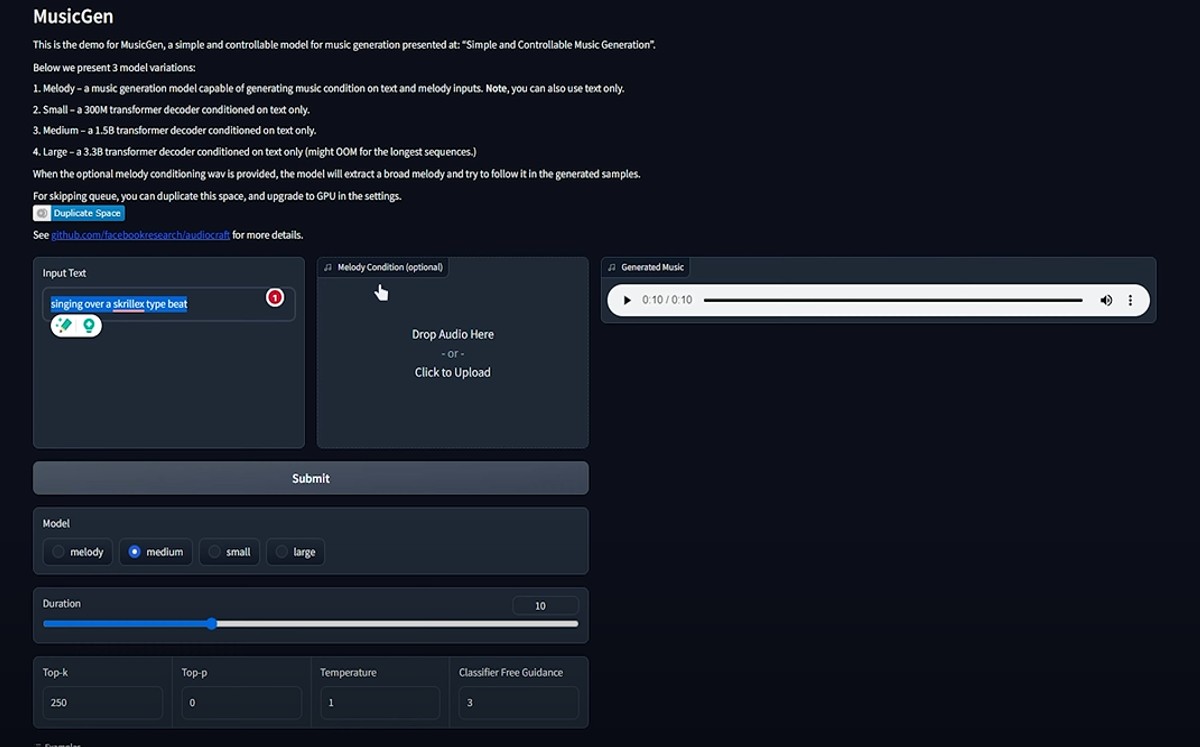Click the 'Drop Audio Here' text
The height and width of the screenshot is (747, 1200).
point(453,334)
